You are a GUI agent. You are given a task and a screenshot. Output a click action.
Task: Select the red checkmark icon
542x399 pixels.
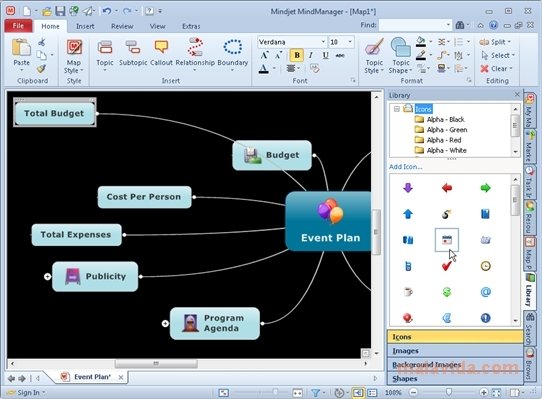click(447, 266)
